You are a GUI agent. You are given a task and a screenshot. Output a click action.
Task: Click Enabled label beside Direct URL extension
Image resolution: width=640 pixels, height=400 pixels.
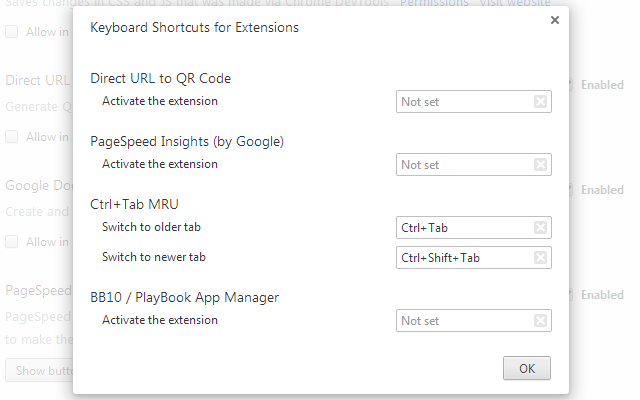(x=602, y=85)
